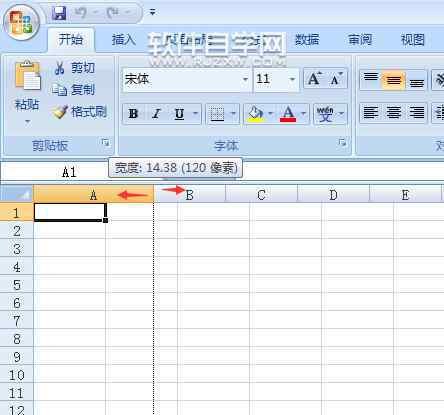The width and height of the screenshot is (444, 415).
Task: Expand the 粘贴 paste options arrow
Action: point(27,121)
